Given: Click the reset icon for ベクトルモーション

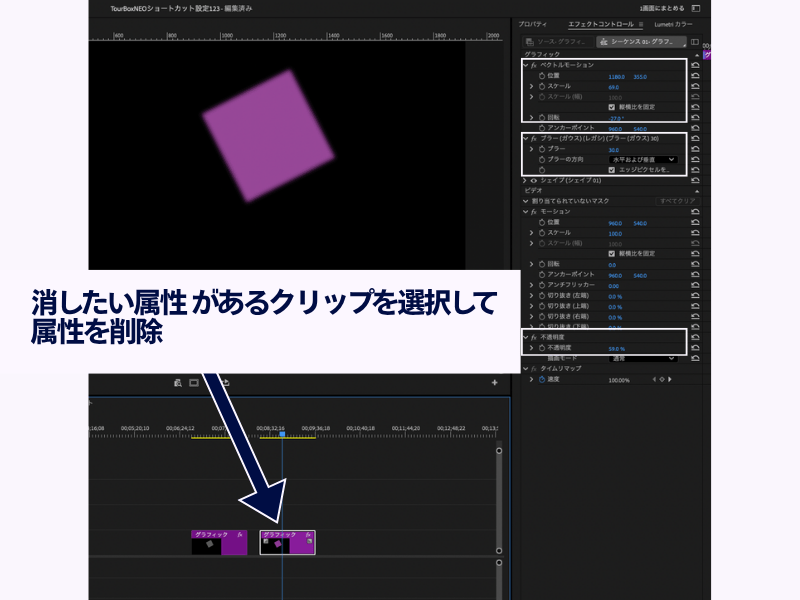Looking at the screenshot, I should (695, 65).
